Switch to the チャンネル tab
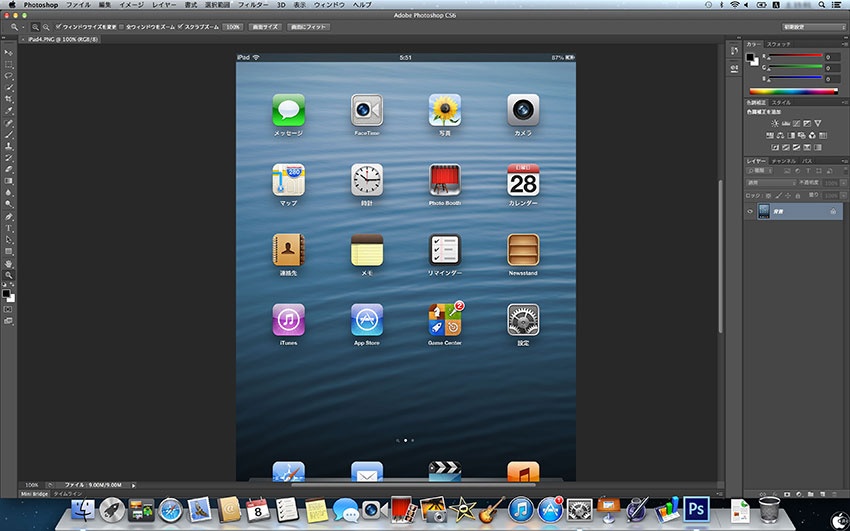 [783, 161]
